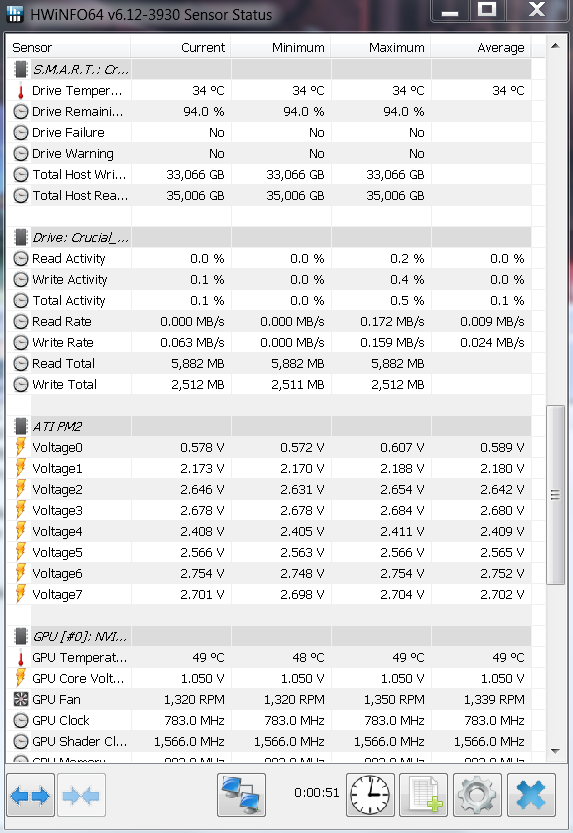The width and height of the screenshot is (573, 833).
Task: Select the Voltage3 sensor row
Action: tap(269, 510)
